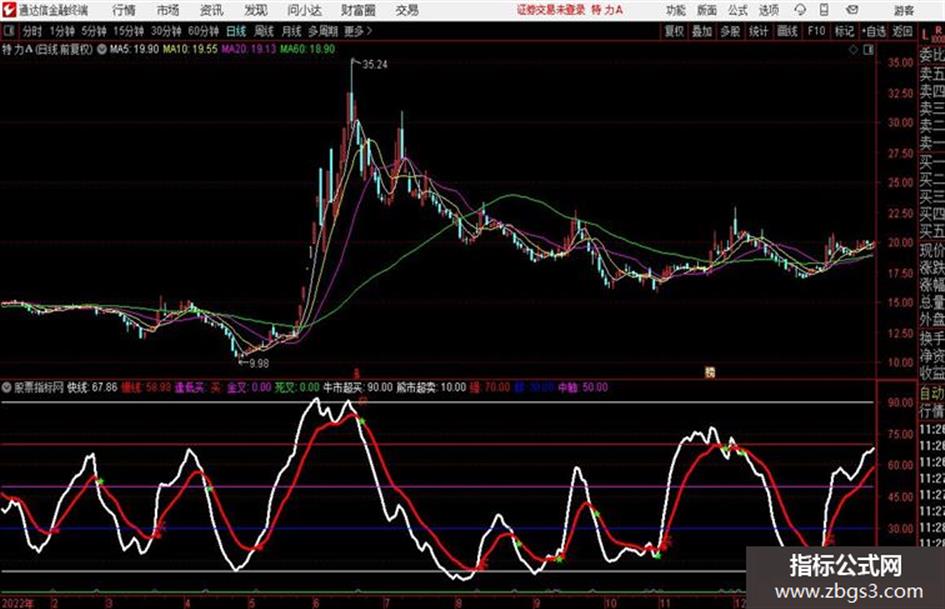Click the L icon in right panel

click(925, 36)
